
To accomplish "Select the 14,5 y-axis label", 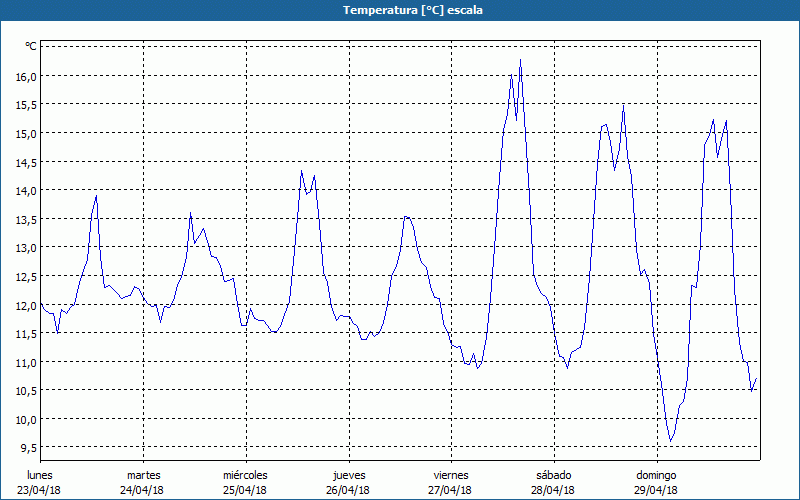I will (25, 162).
